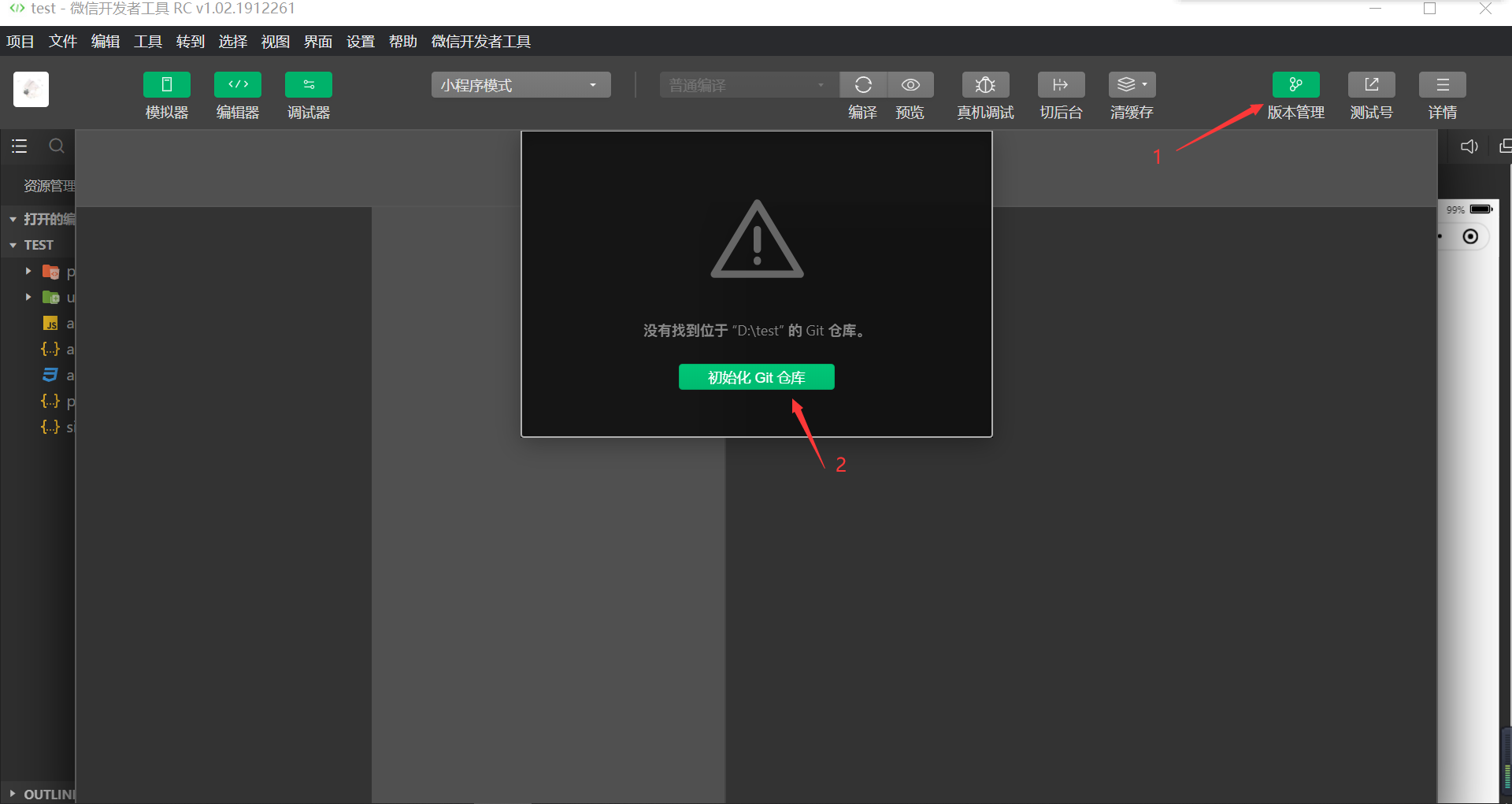Click the simulator capsule record button
1512x804 pixels.
[1470, 236]
